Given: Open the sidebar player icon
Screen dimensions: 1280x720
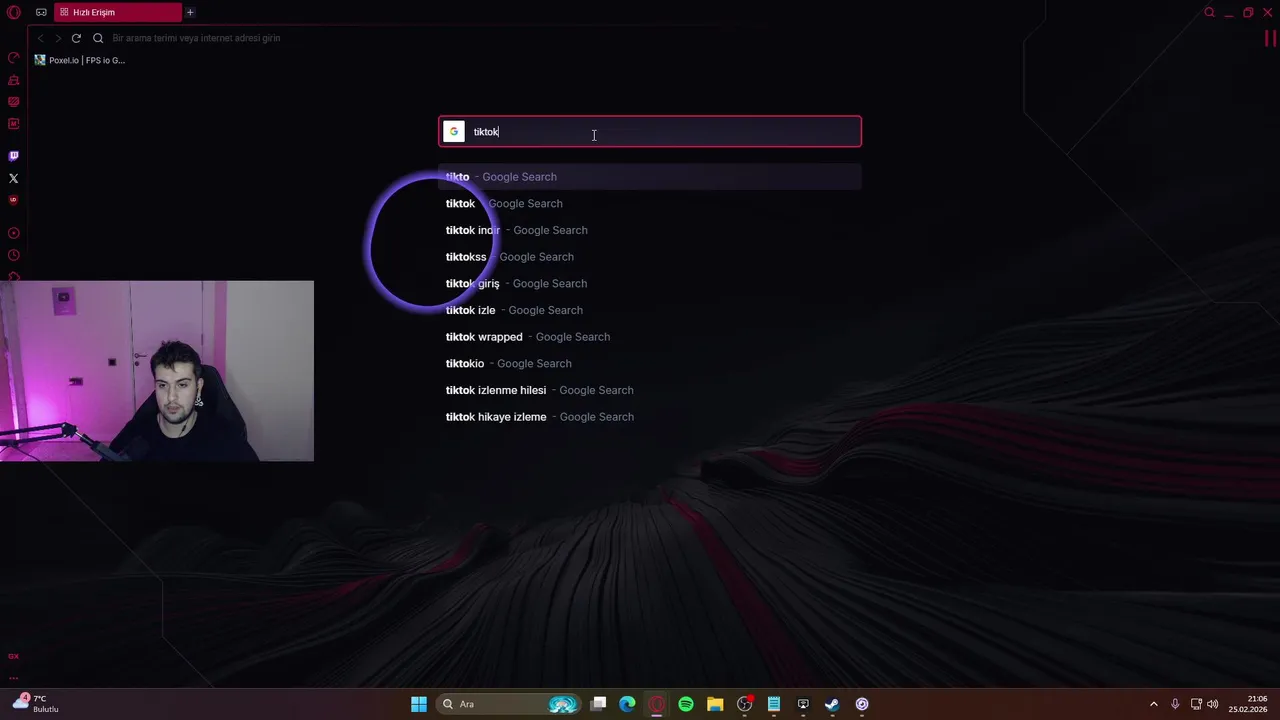Looking at the screenshot, I should [x=13, y=233].
